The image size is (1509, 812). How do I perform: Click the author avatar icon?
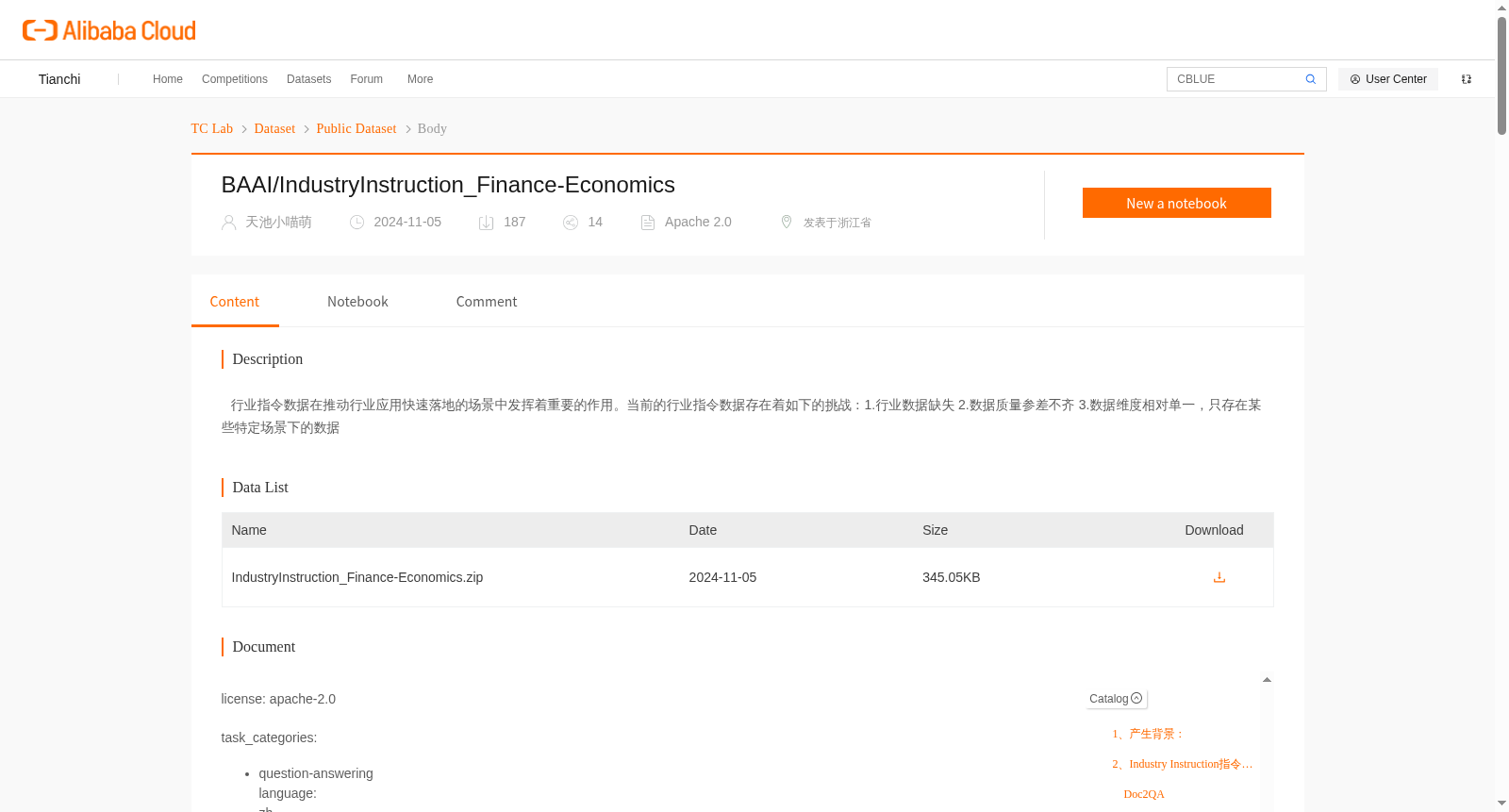(x=228, y=223)
